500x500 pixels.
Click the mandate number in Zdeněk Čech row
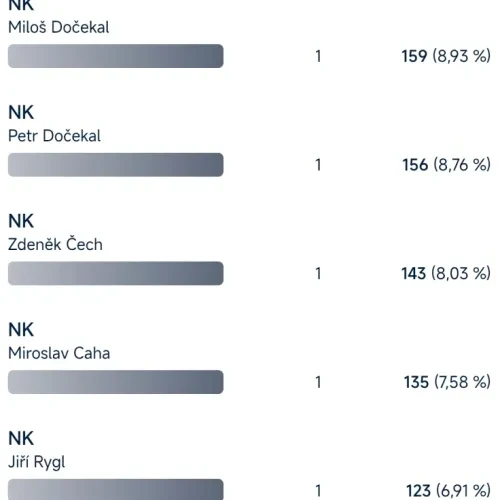click(319, 274)
